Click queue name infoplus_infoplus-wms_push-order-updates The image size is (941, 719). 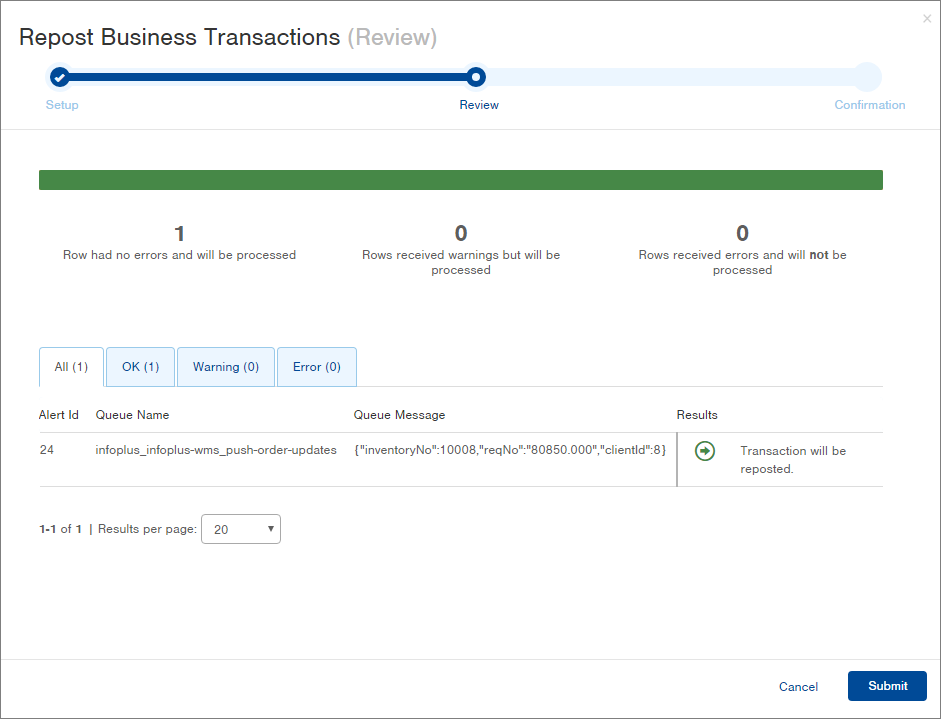coord(216,450)
